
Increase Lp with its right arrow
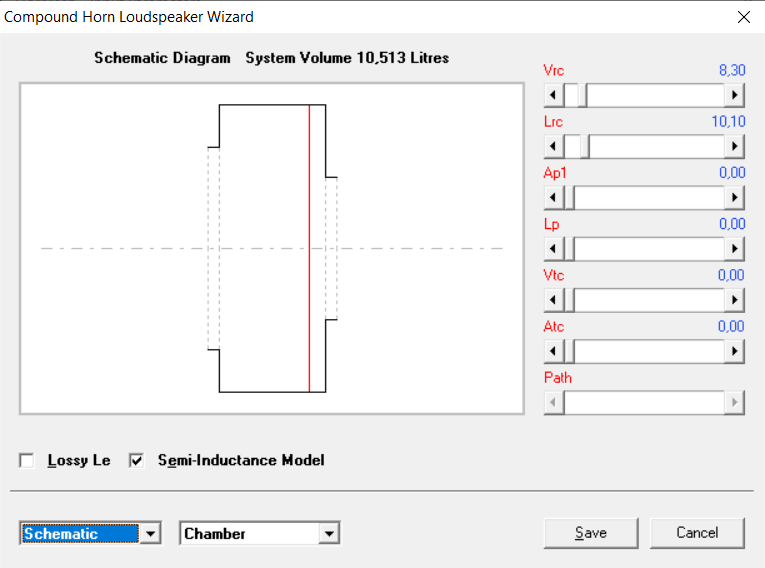734,248
